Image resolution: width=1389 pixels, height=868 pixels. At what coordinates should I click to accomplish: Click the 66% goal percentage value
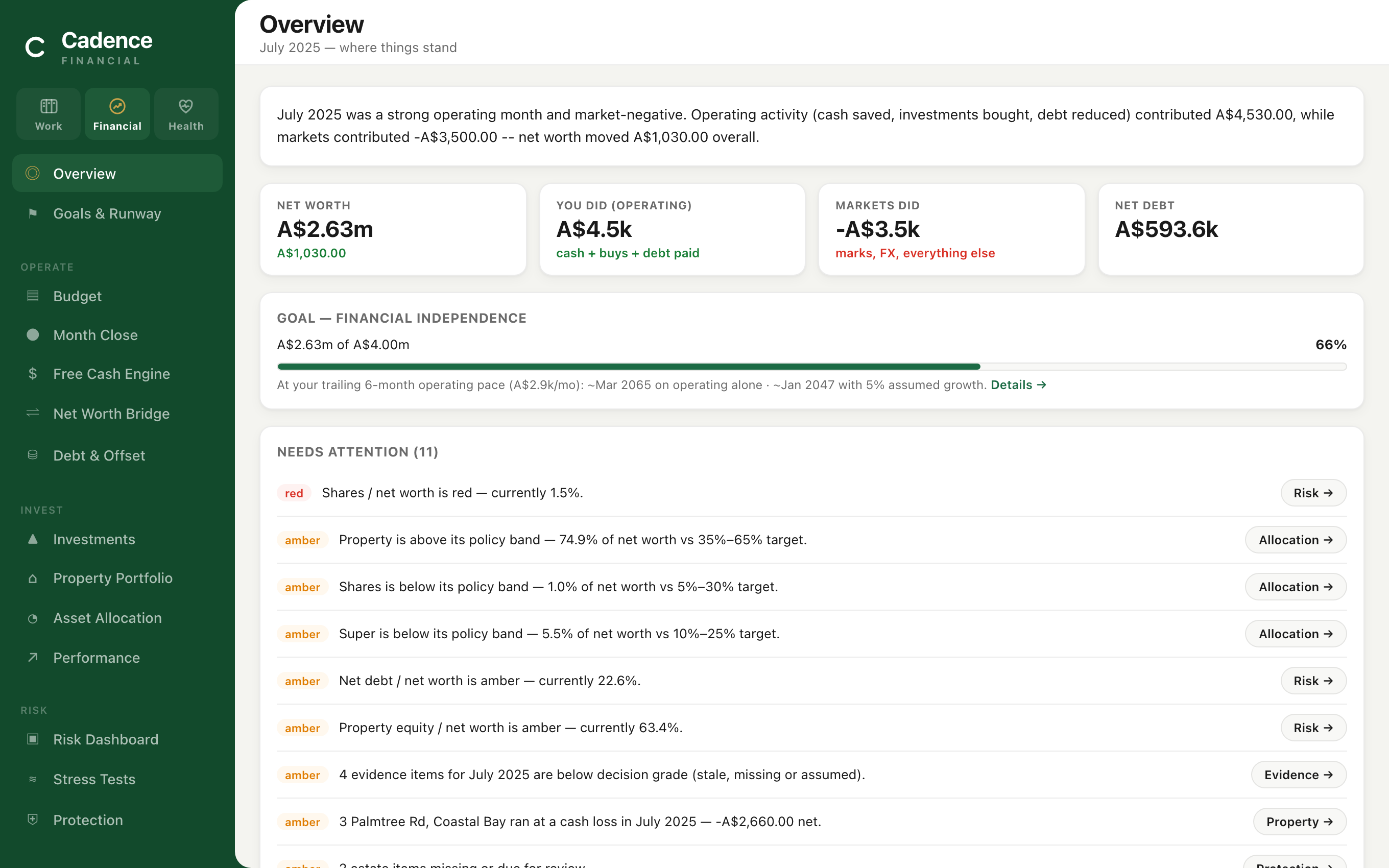[x=1330, y=345]
